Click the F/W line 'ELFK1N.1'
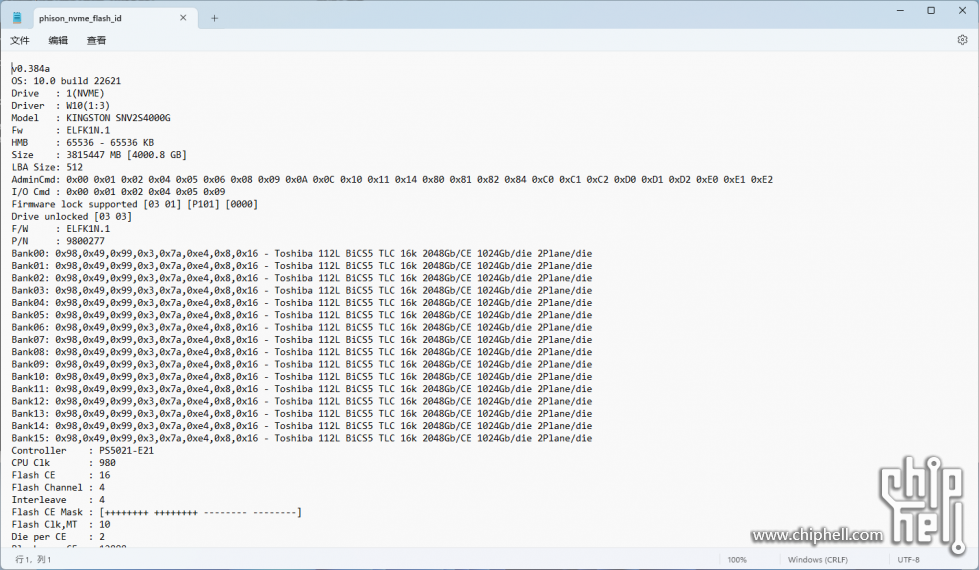This screenshot has width=979, height=570. tap(61, 228)
